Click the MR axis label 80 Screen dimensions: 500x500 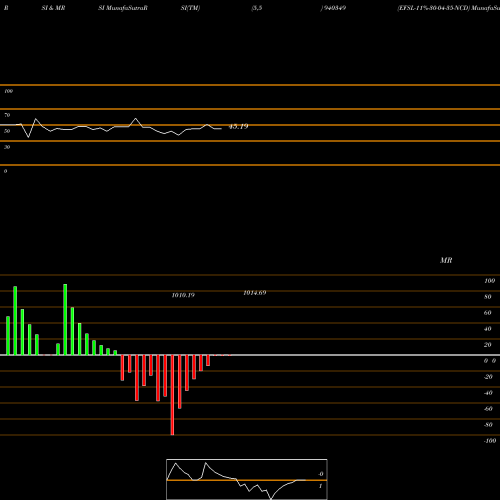click(488, 297)
